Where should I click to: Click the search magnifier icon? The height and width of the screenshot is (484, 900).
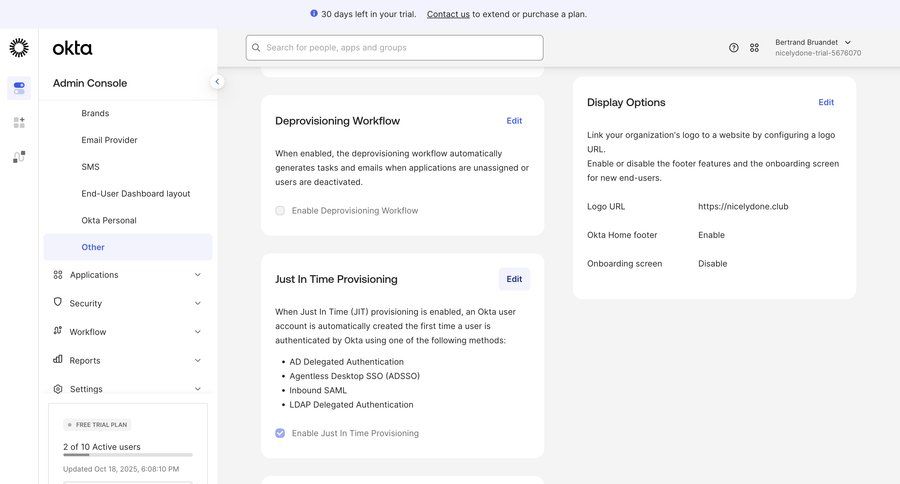pyautogui.click(x=256, y=48)
